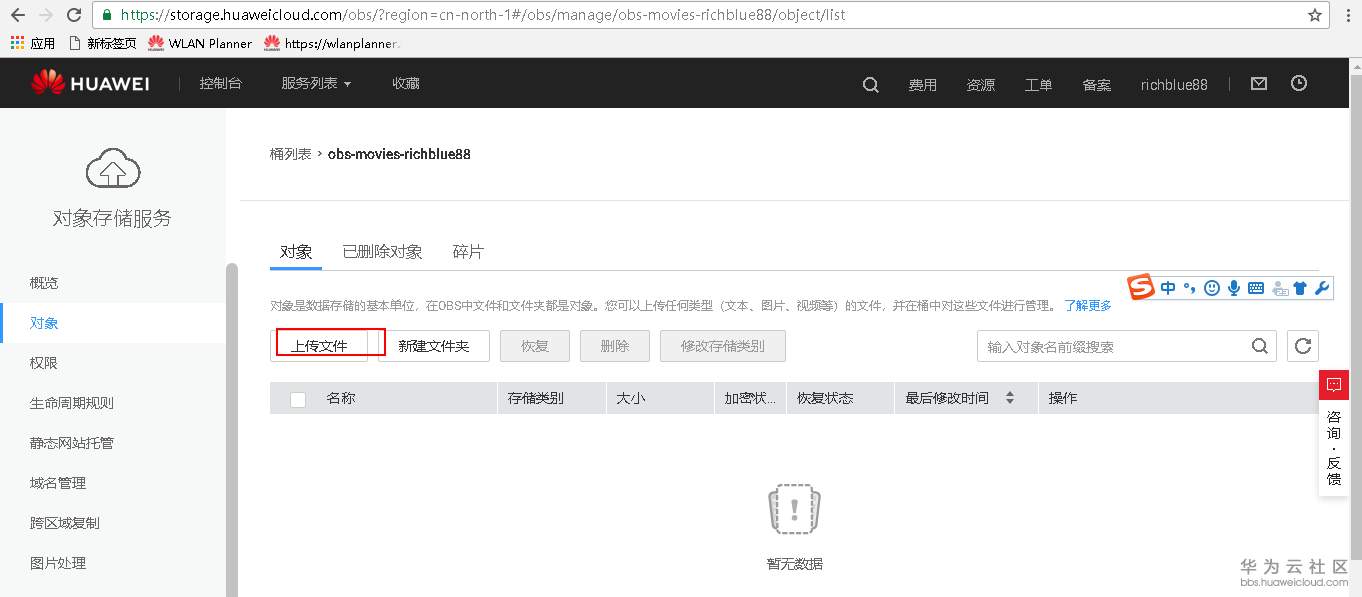Open the https://wlanplanner bookmark

[333, 43]
